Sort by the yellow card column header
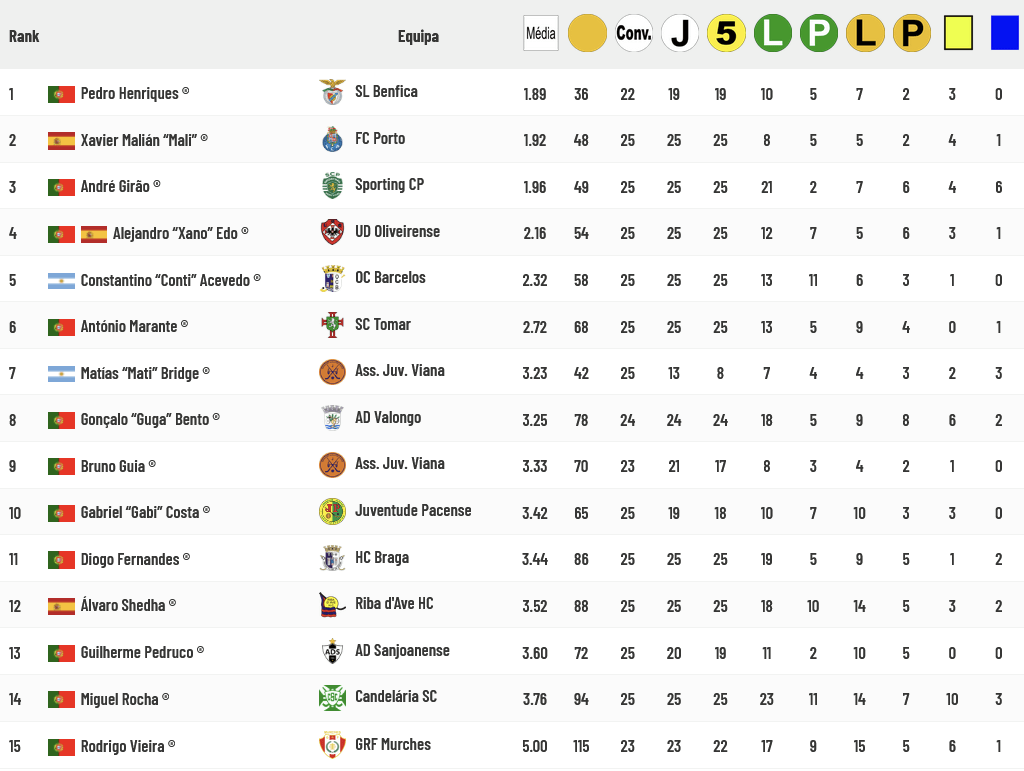This screenshot has height=771, width=1024. (958, 33)
